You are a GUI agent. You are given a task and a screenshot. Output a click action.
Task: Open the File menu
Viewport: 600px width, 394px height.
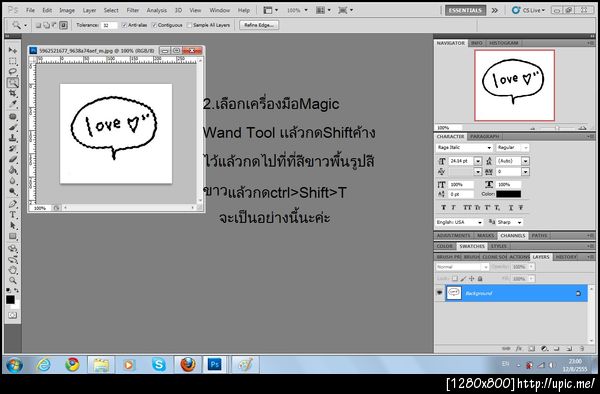pos(30,10)
